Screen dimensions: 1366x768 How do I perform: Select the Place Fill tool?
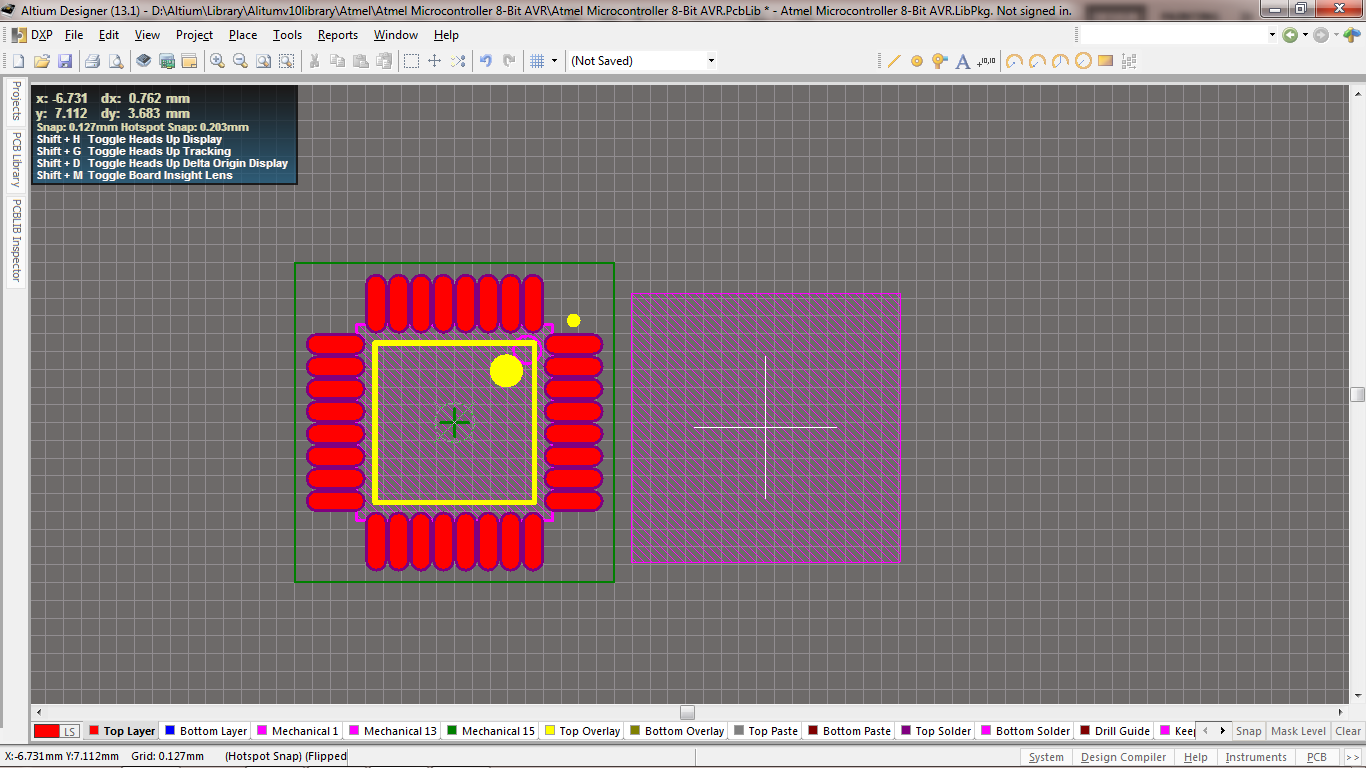tap(1106, 60)
